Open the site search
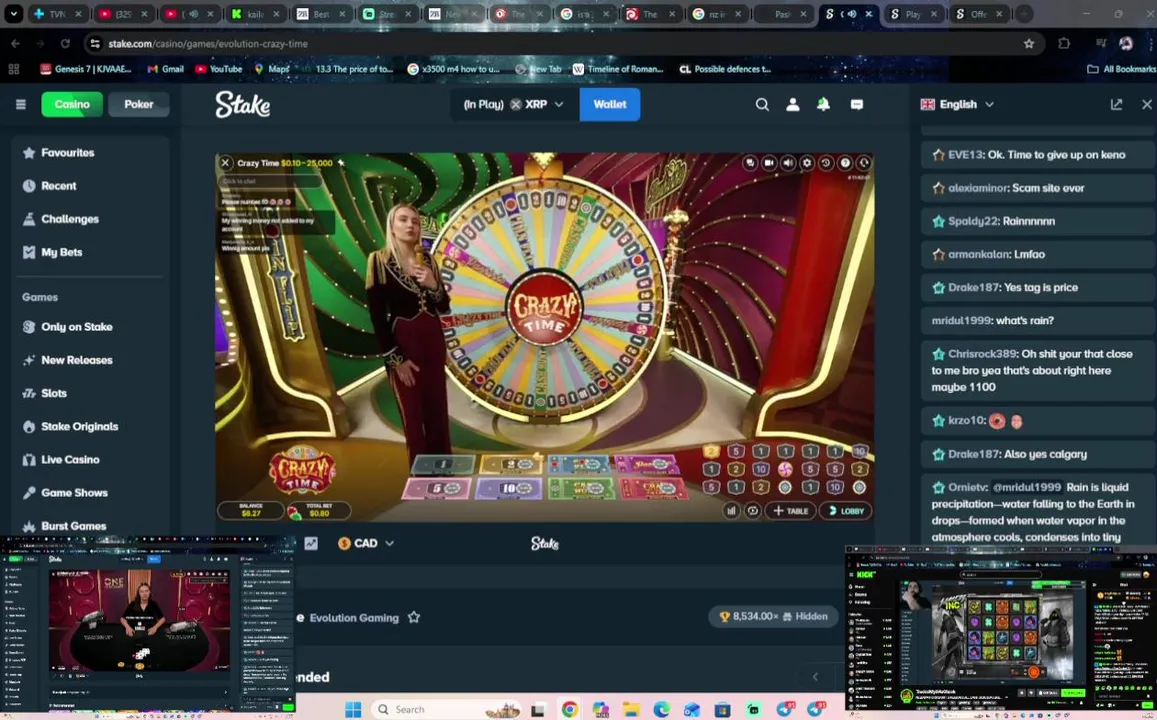The height and width of the screenshot is (720, 1157). pos(762,105)
